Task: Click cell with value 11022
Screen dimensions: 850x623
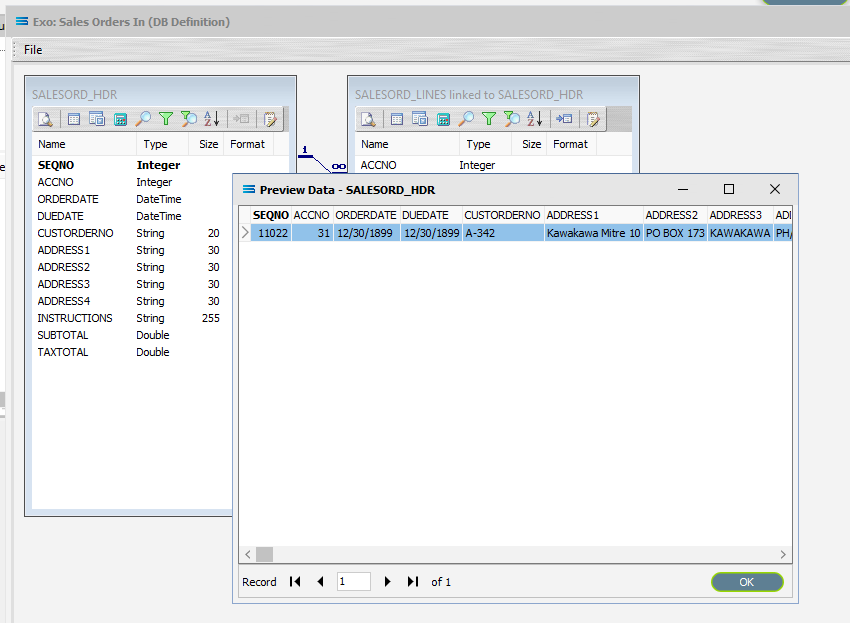Action: coord(271,233)
